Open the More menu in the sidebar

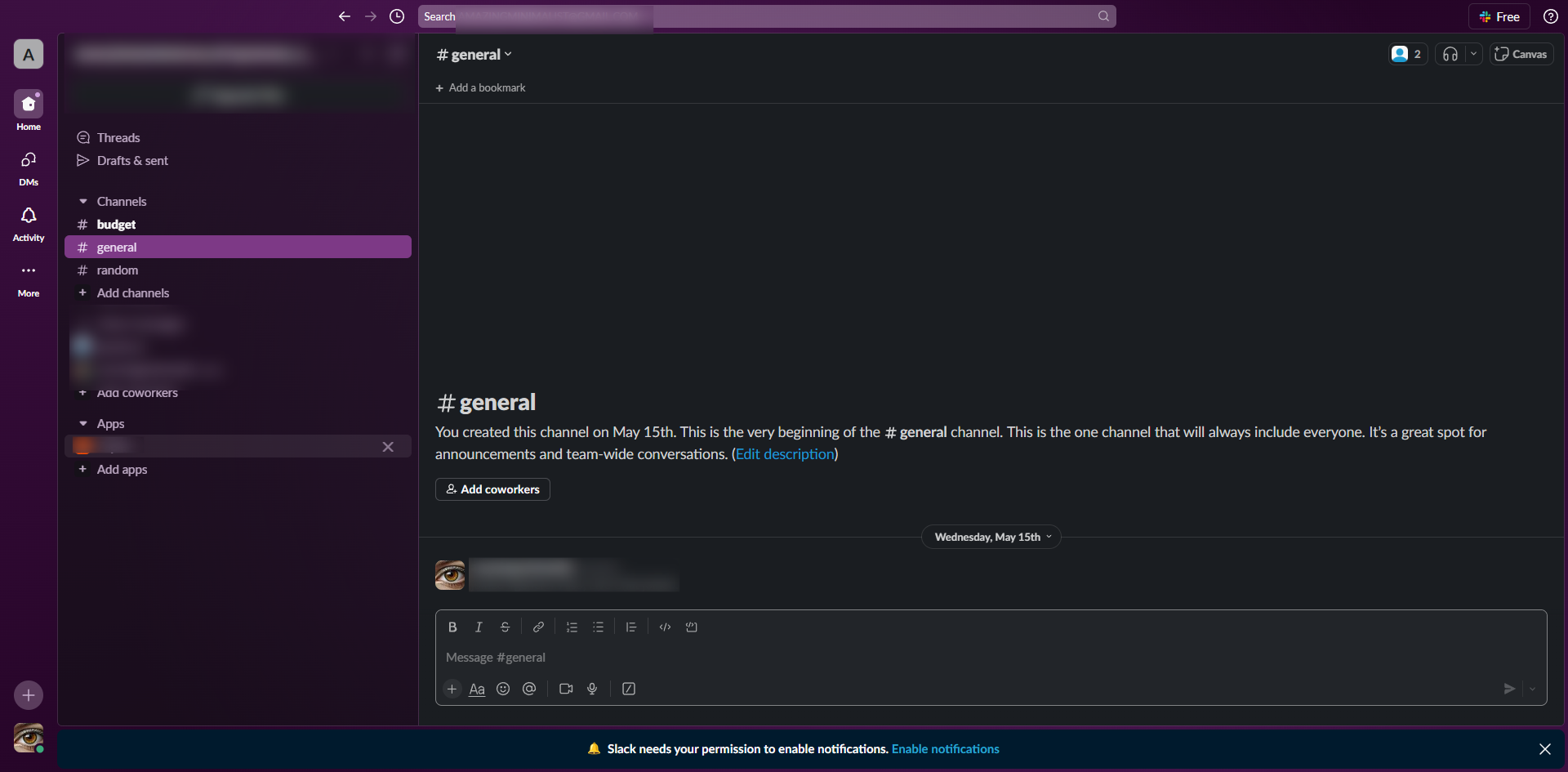[x=29, y=279]
